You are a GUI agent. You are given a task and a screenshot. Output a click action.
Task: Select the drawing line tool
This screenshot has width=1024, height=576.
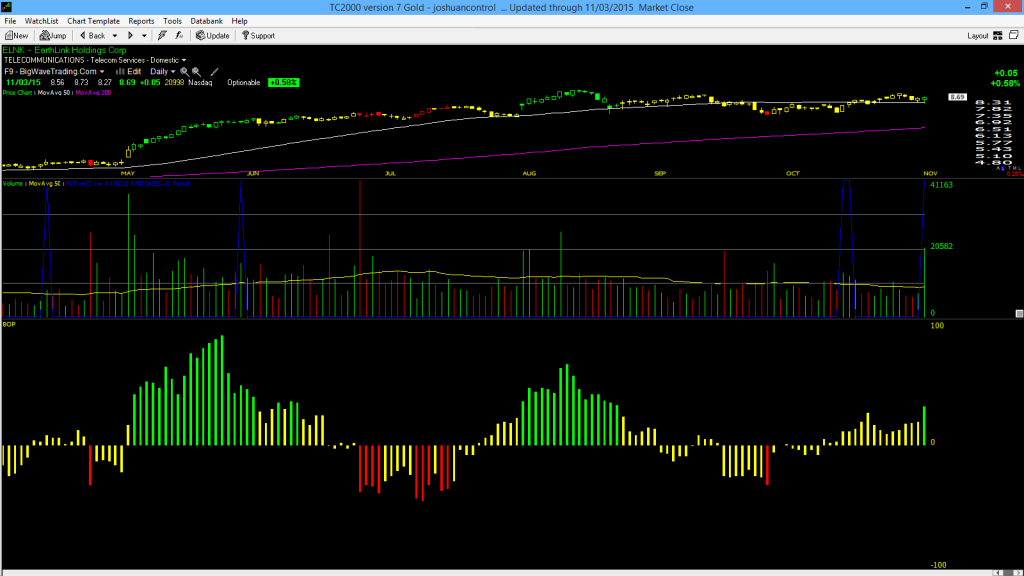point(214,72)
